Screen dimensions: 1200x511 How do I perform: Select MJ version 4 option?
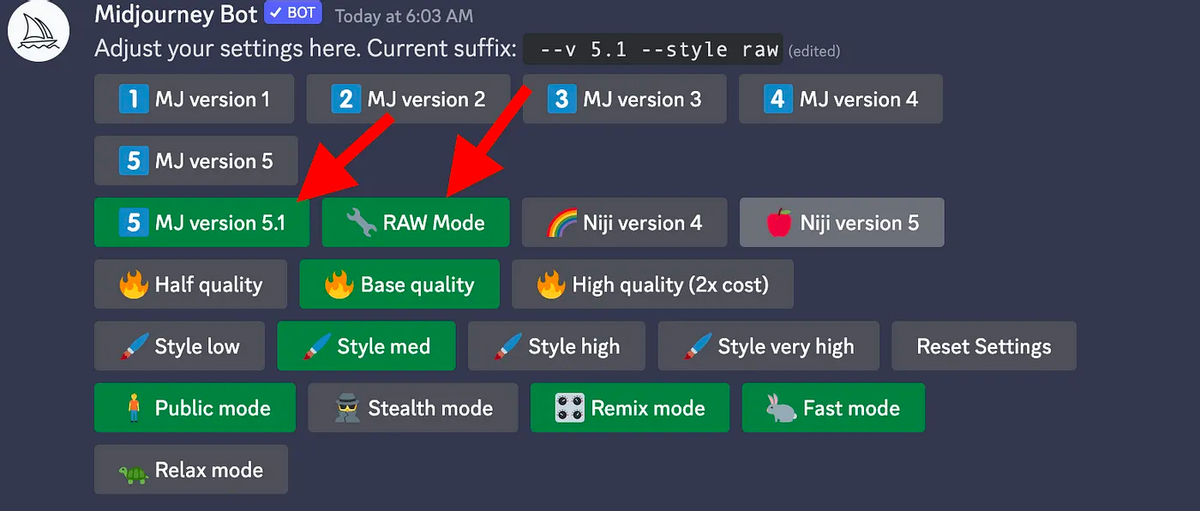pyautogui.click(x=841, y=99)
